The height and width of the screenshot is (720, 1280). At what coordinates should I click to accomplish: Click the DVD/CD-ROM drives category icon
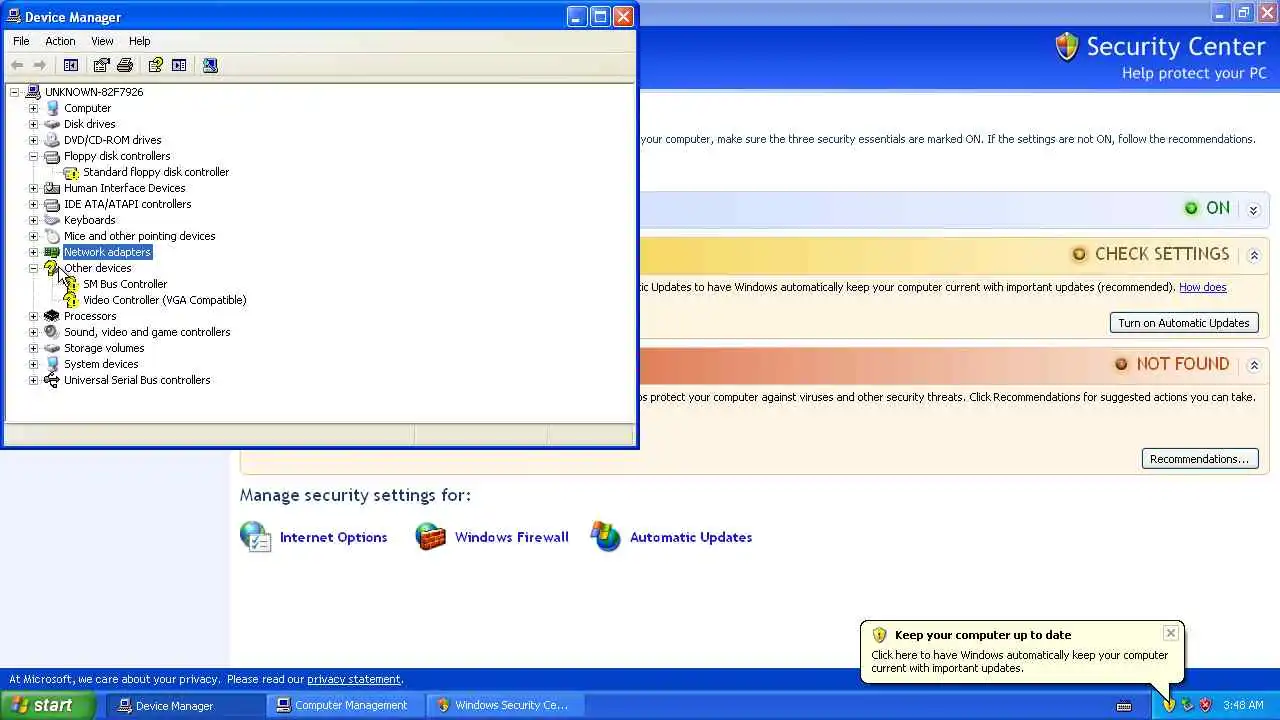(52, 140)
